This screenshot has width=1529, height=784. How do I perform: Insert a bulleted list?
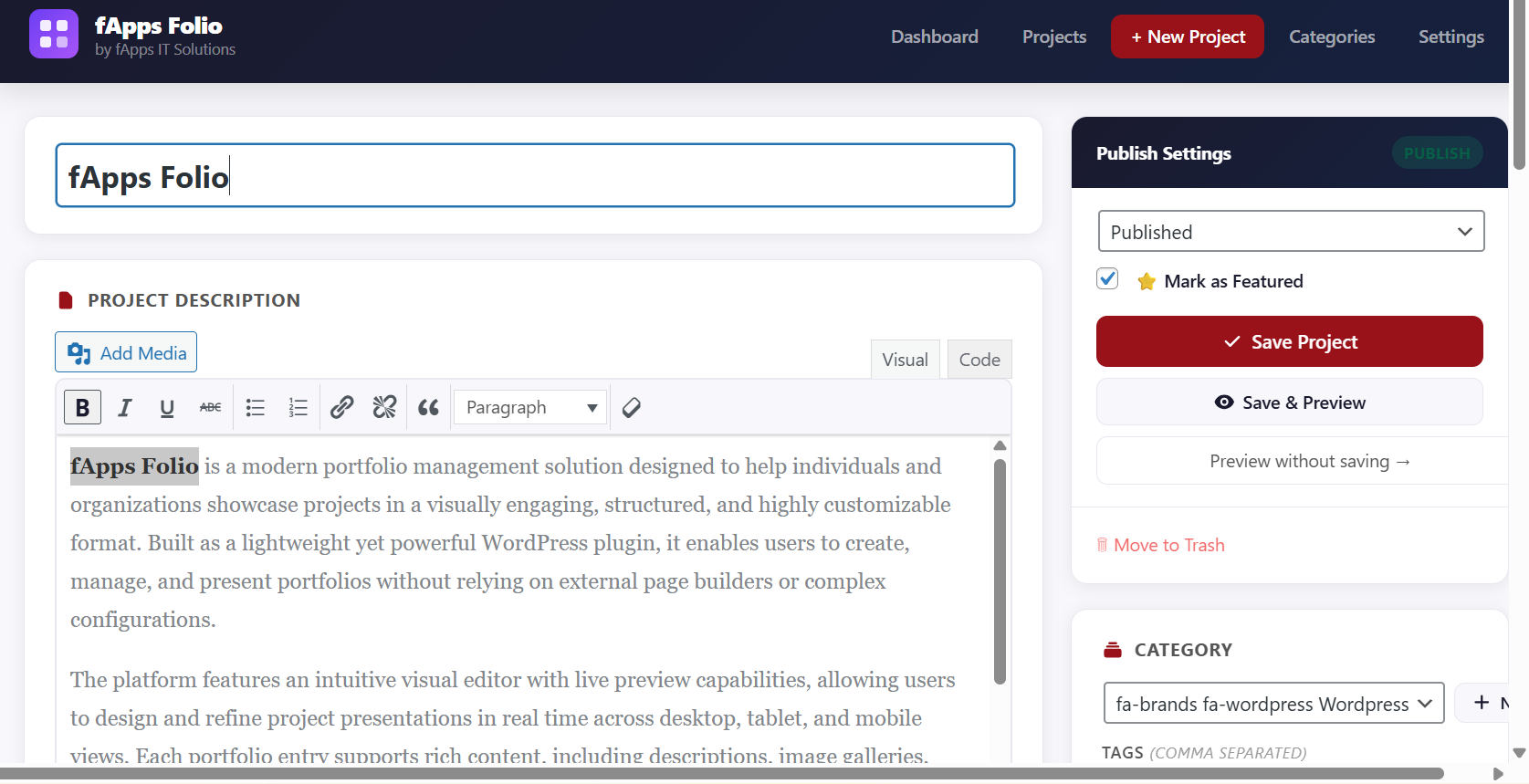pyautogui.click(x=256, y=407)
